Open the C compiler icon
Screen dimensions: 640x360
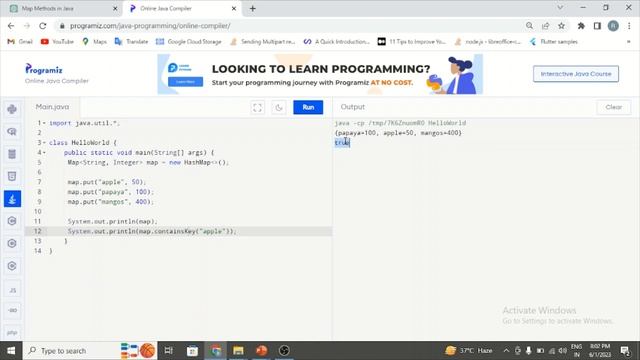(12, 221)
